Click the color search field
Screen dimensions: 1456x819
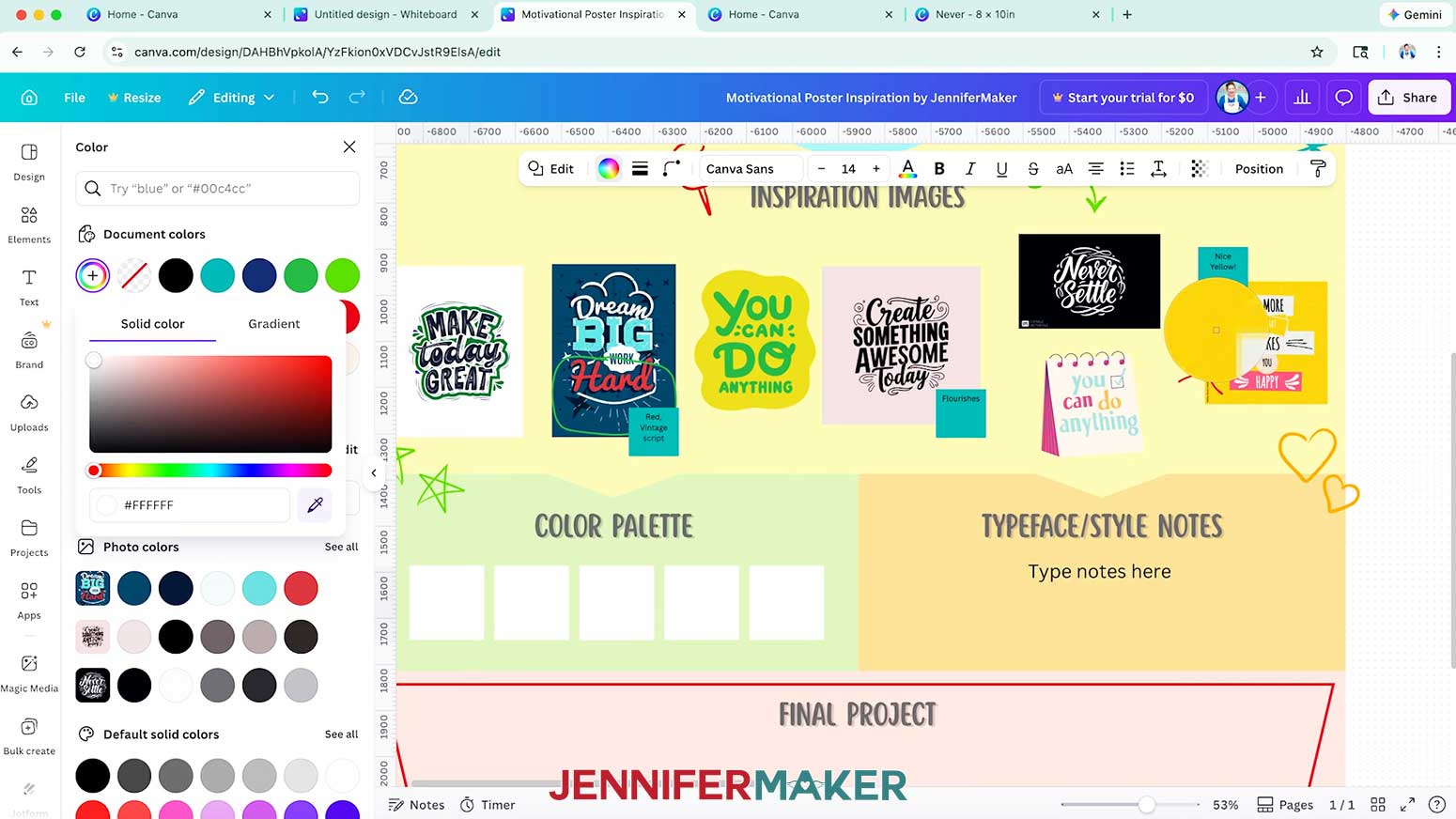[x=218, y=189]
